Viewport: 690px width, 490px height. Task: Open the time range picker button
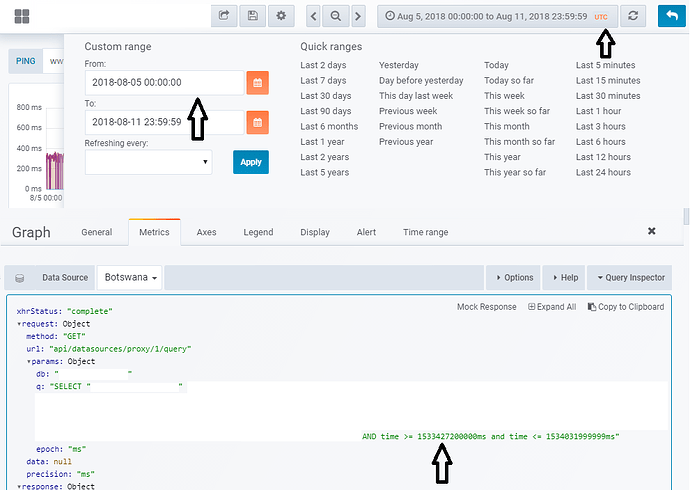(497, 16)
